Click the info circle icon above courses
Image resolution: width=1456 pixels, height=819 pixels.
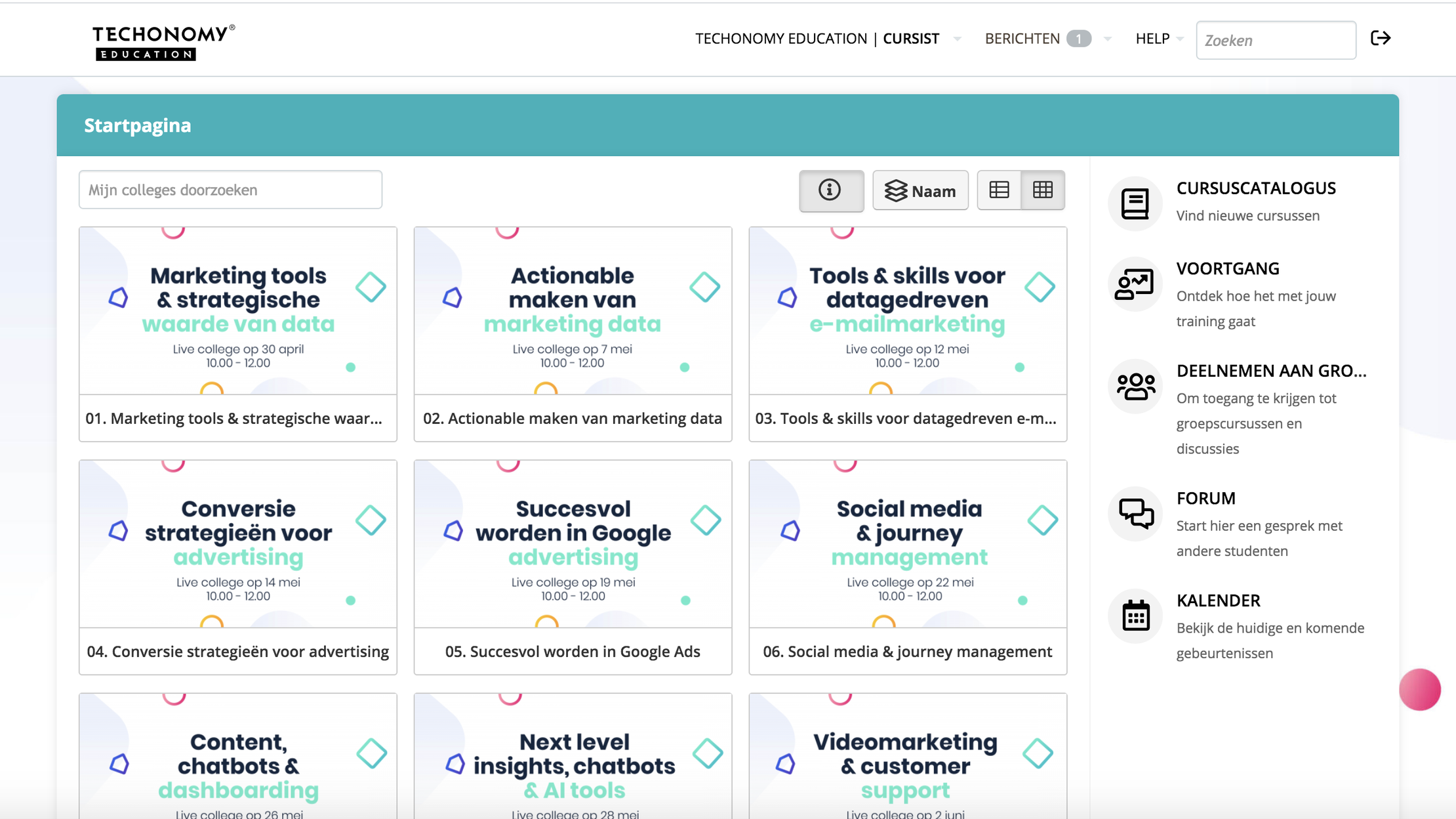coord(830,190)
